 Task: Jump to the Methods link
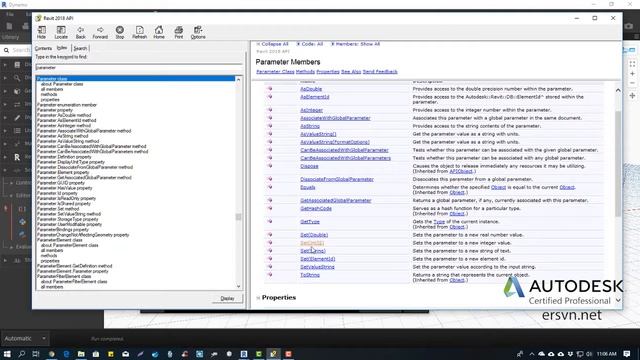click(x=305, y=71)
